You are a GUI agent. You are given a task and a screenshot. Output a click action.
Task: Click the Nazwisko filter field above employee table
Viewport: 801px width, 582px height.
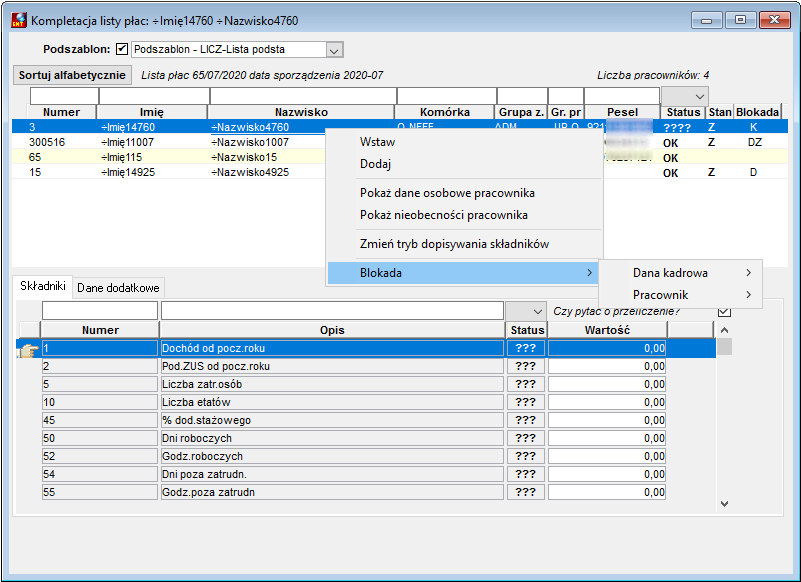[303, 96]
